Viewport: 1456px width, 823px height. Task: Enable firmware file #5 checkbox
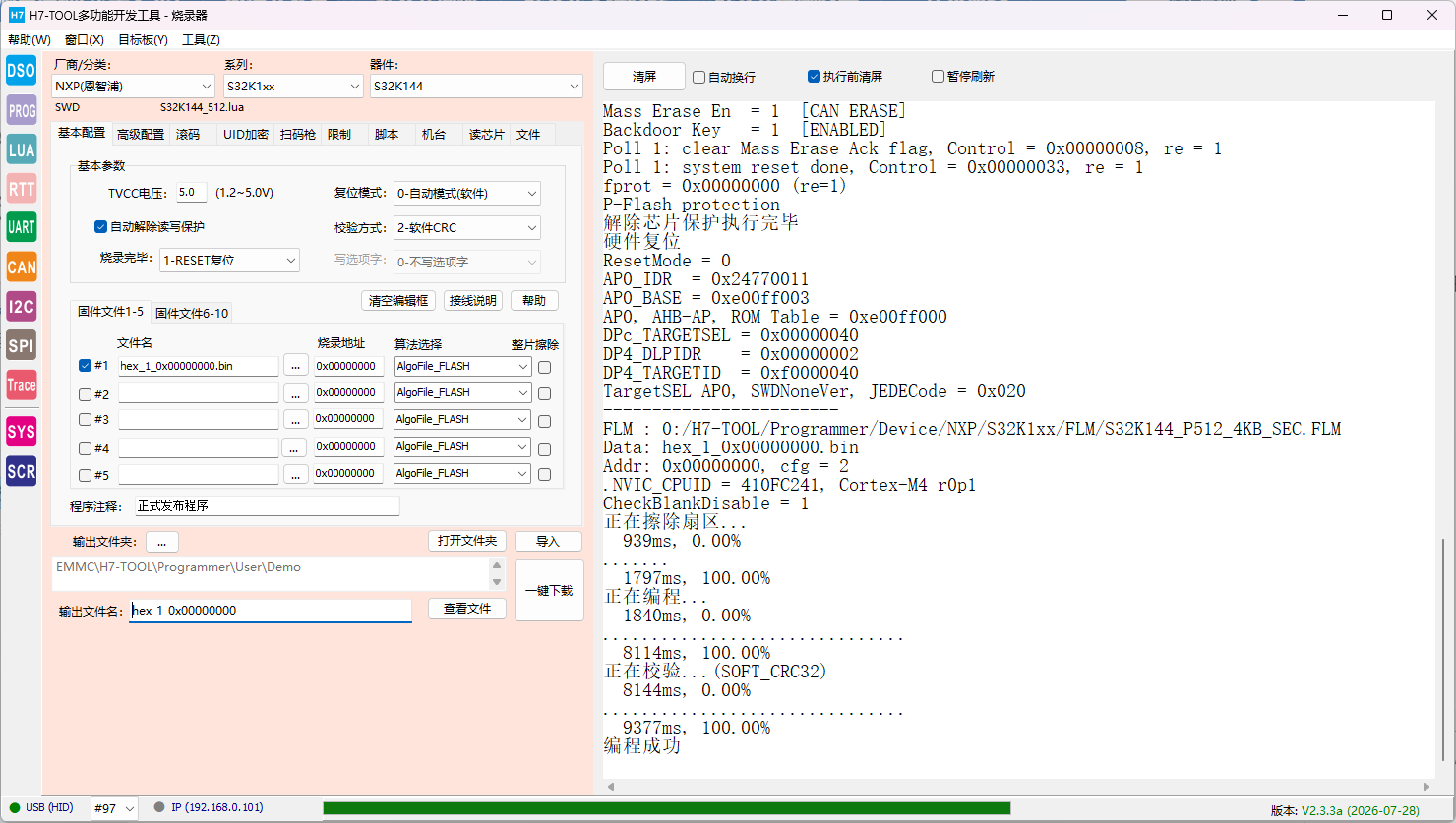coord(85,476)
